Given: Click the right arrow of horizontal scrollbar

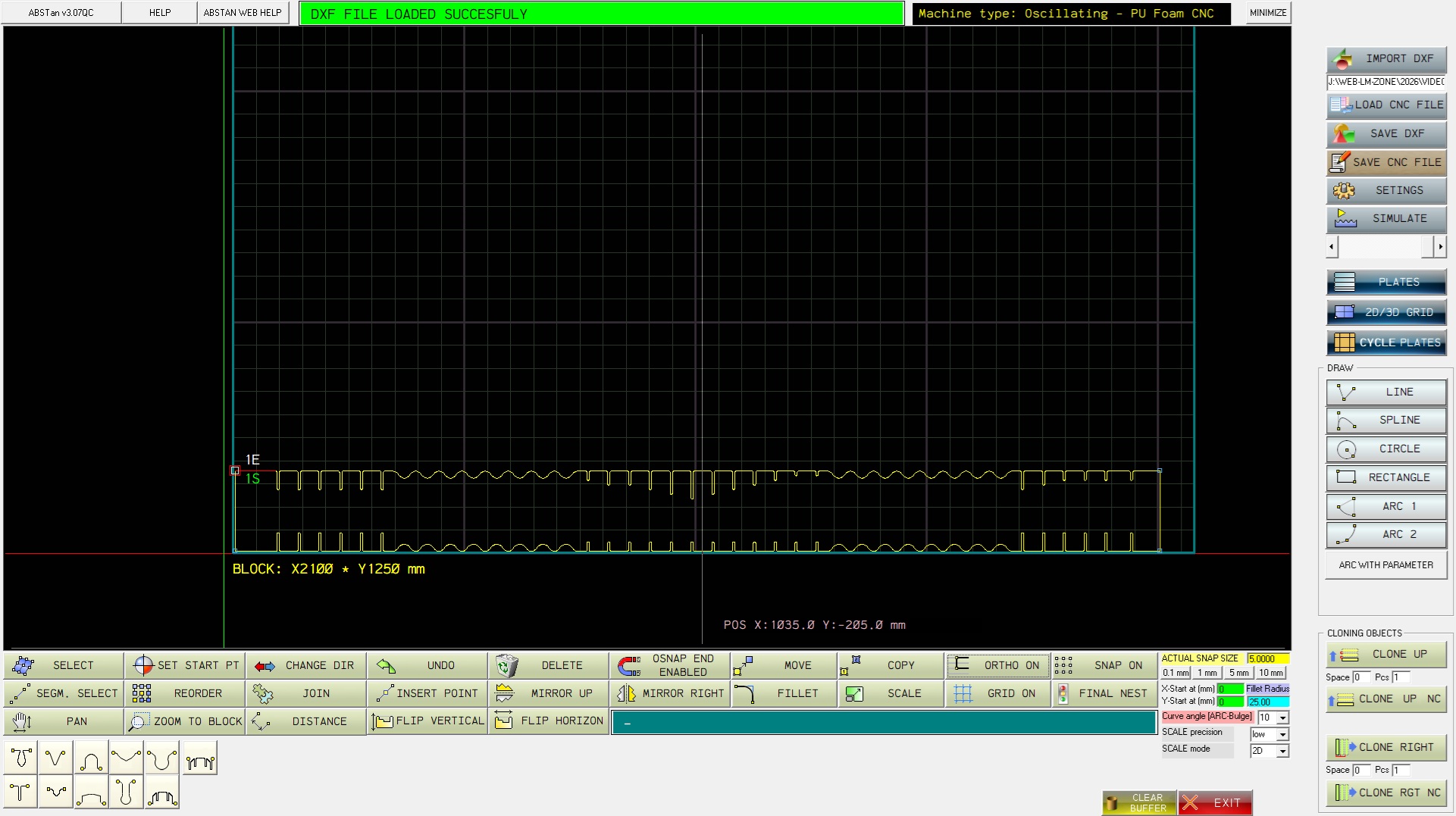Looking at the screenshot, I should tap(1440, 246).
